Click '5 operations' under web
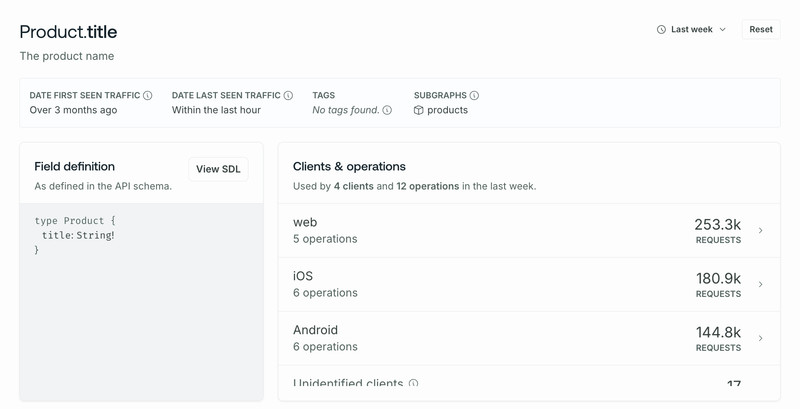Viewport: 800px width, 409px height. pos(325,239)
